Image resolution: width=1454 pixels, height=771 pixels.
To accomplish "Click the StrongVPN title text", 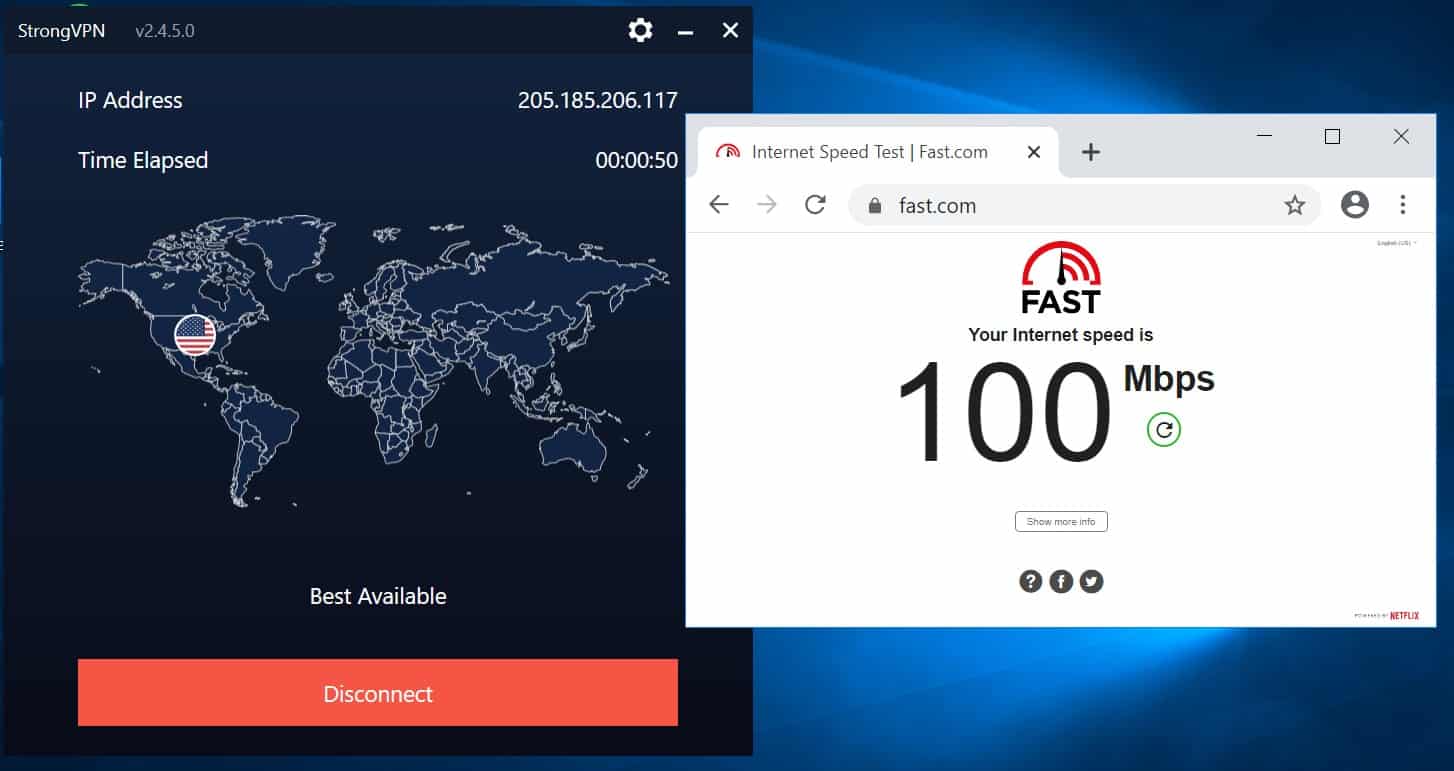I will tap(61, 31).
